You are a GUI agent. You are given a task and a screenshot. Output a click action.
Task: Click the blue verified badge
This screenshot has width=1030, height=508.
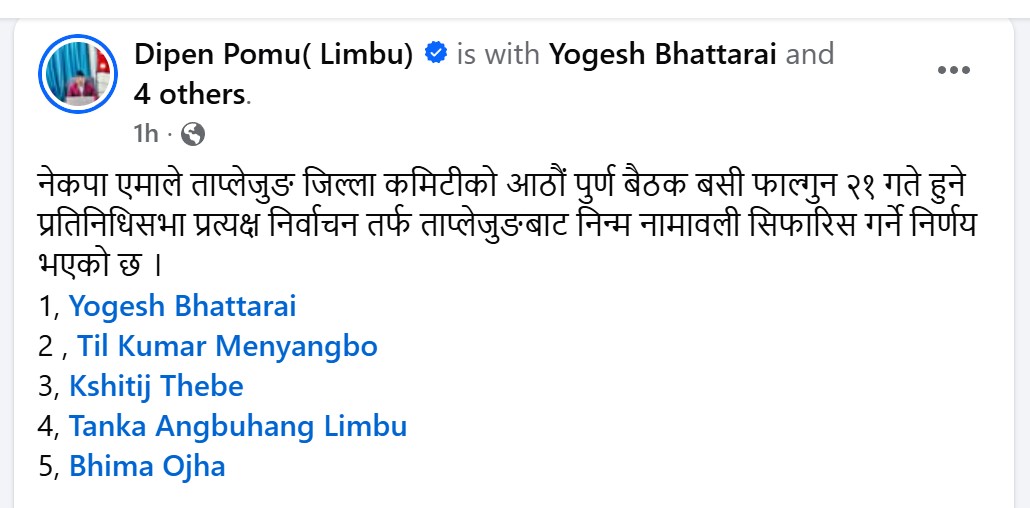(435, 54)
